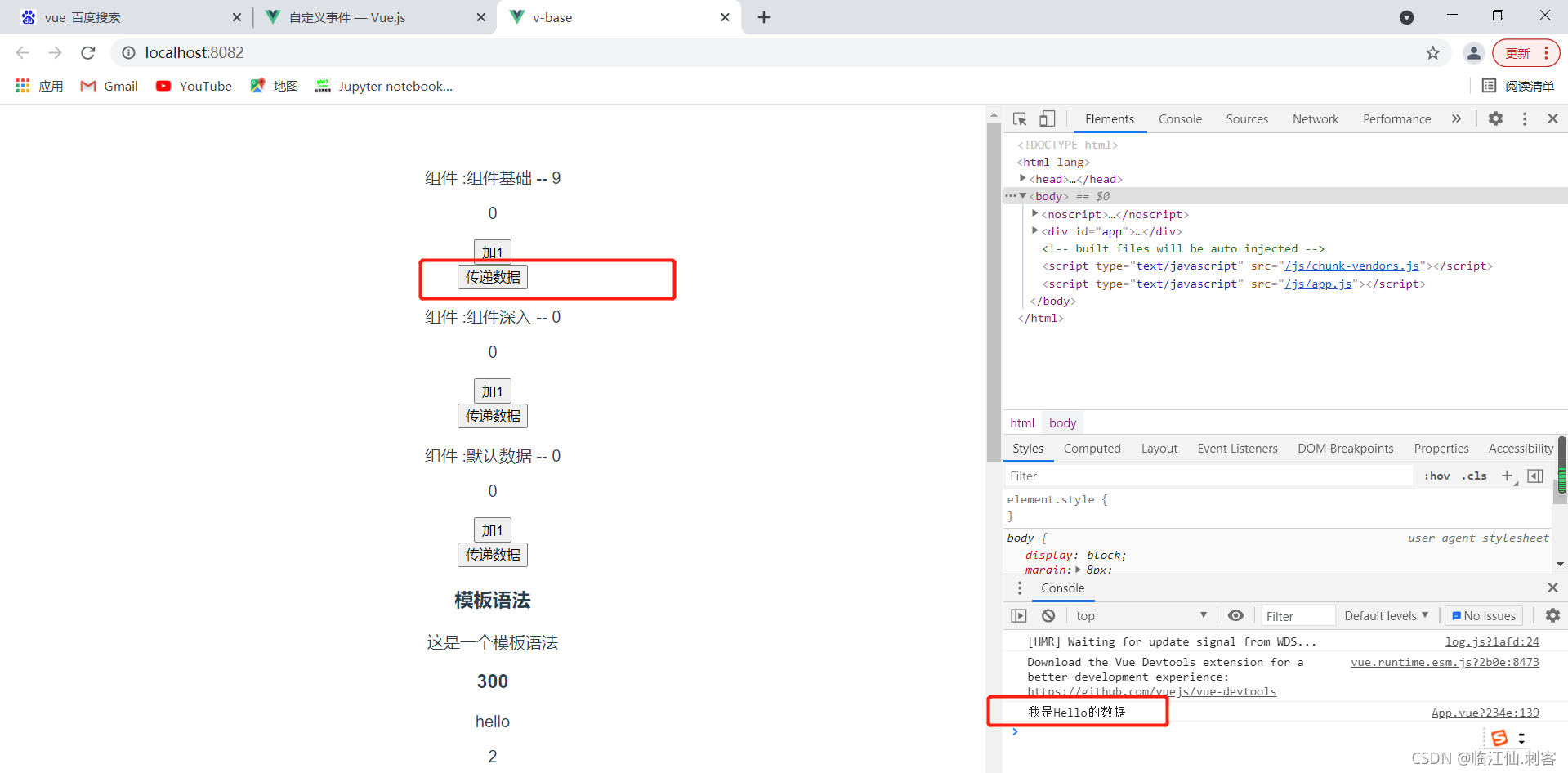Open the /js/app.js script link

coord(1318,284)
